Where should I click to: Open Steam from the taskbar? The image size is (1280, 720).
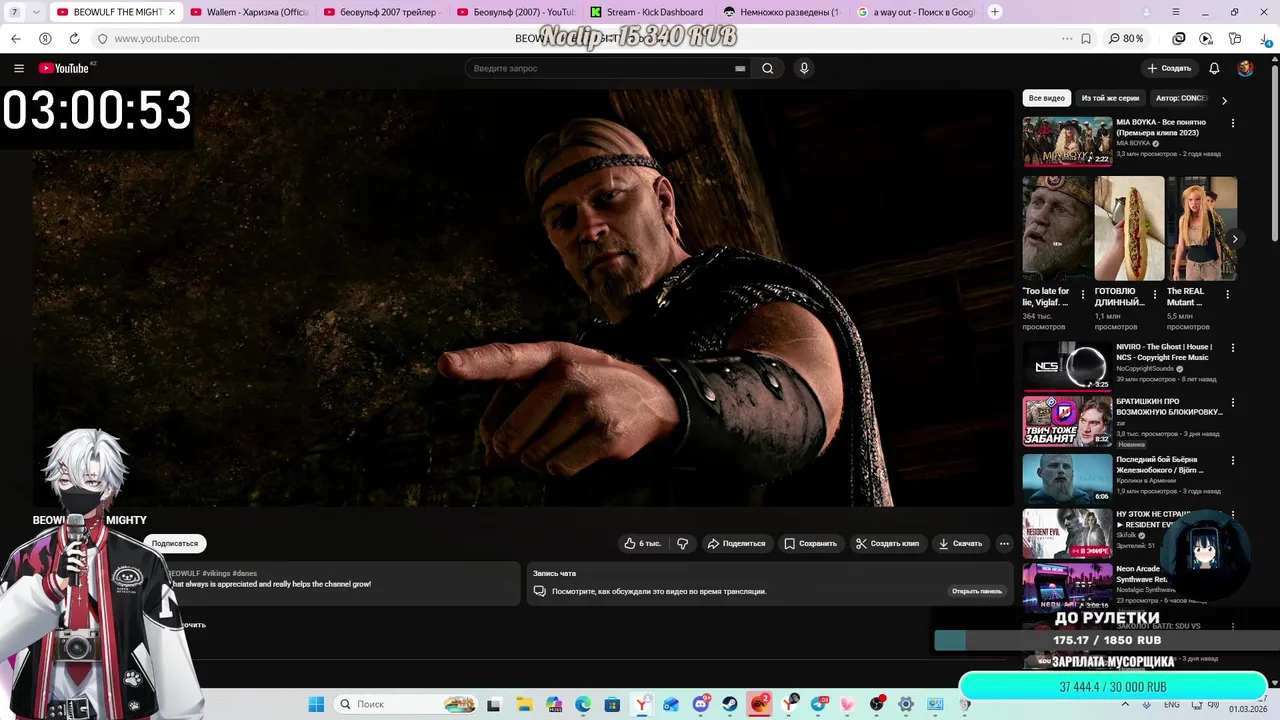pos(730,704)
